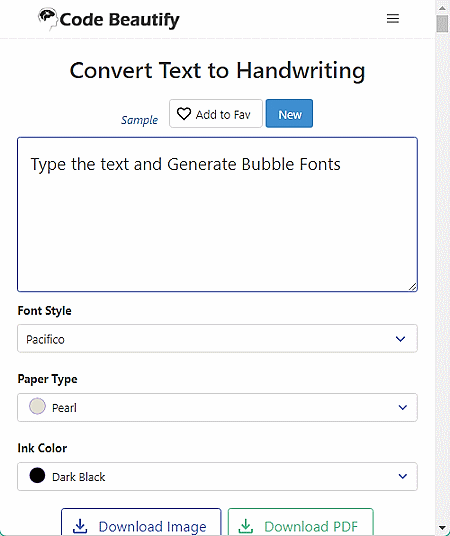Open the Font Style Pacifico dropdown
Screen dimensions: 450x536
click(217, 338)
